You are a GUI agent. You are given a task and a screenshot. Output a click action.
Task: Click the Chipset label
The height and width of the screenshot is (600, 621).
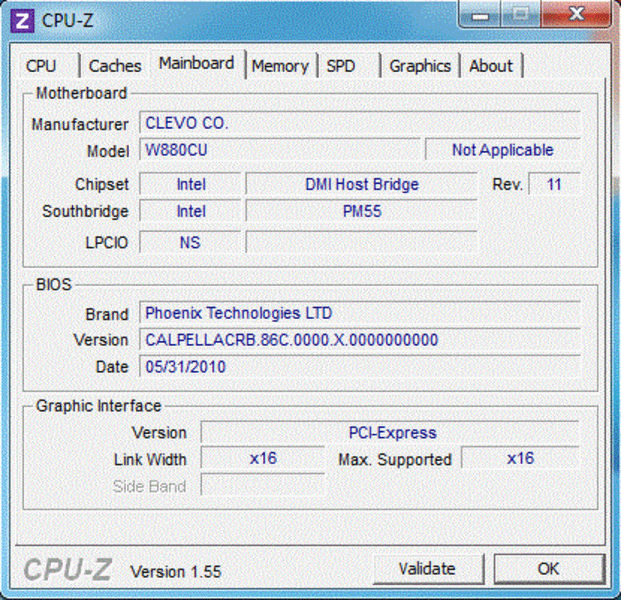tap(102, 185)
